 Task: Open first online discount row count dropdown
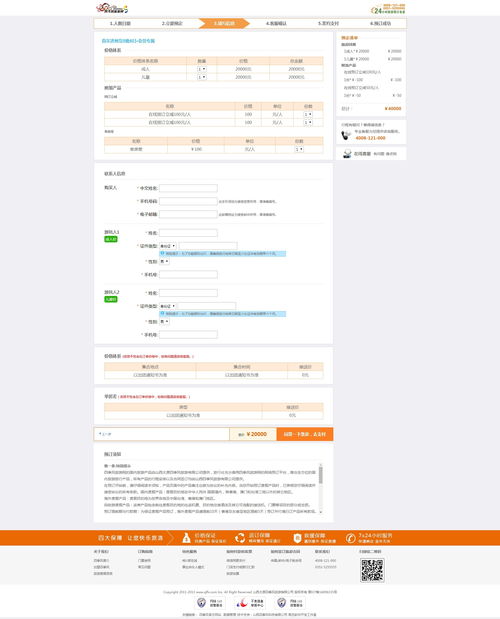coord(308,114)
